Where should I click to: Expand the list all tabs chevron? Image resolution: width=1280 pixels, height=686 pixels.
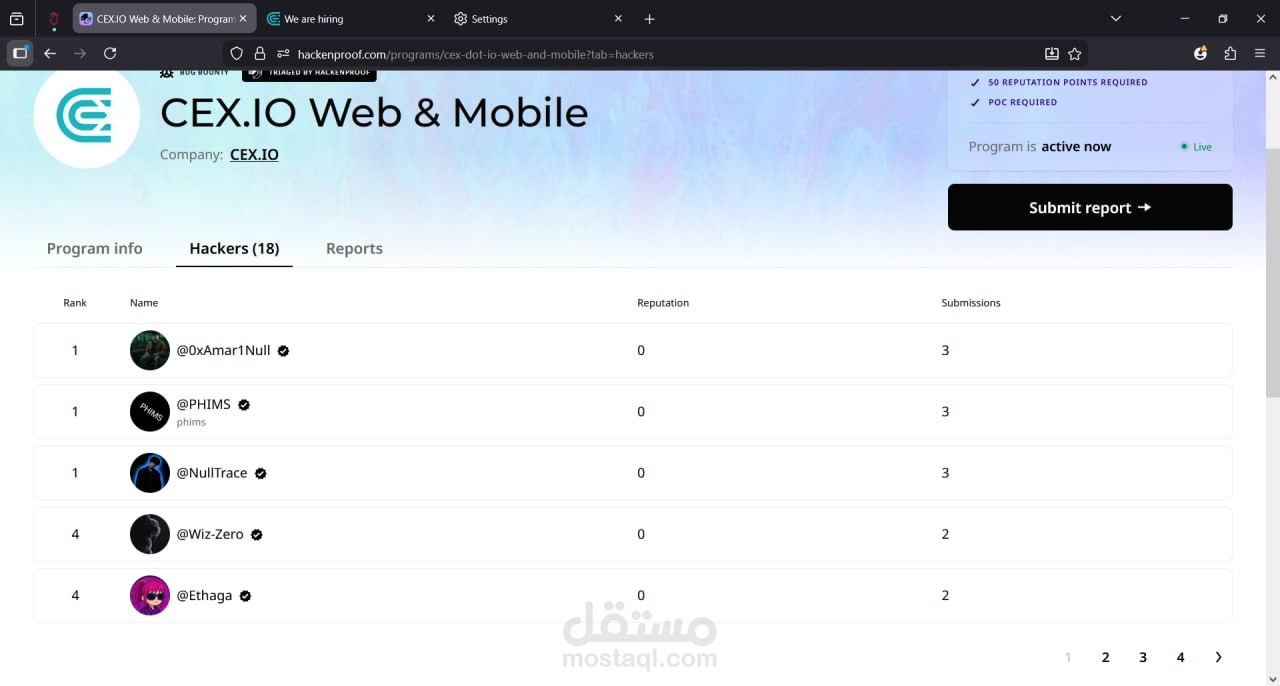point(1116,19)
